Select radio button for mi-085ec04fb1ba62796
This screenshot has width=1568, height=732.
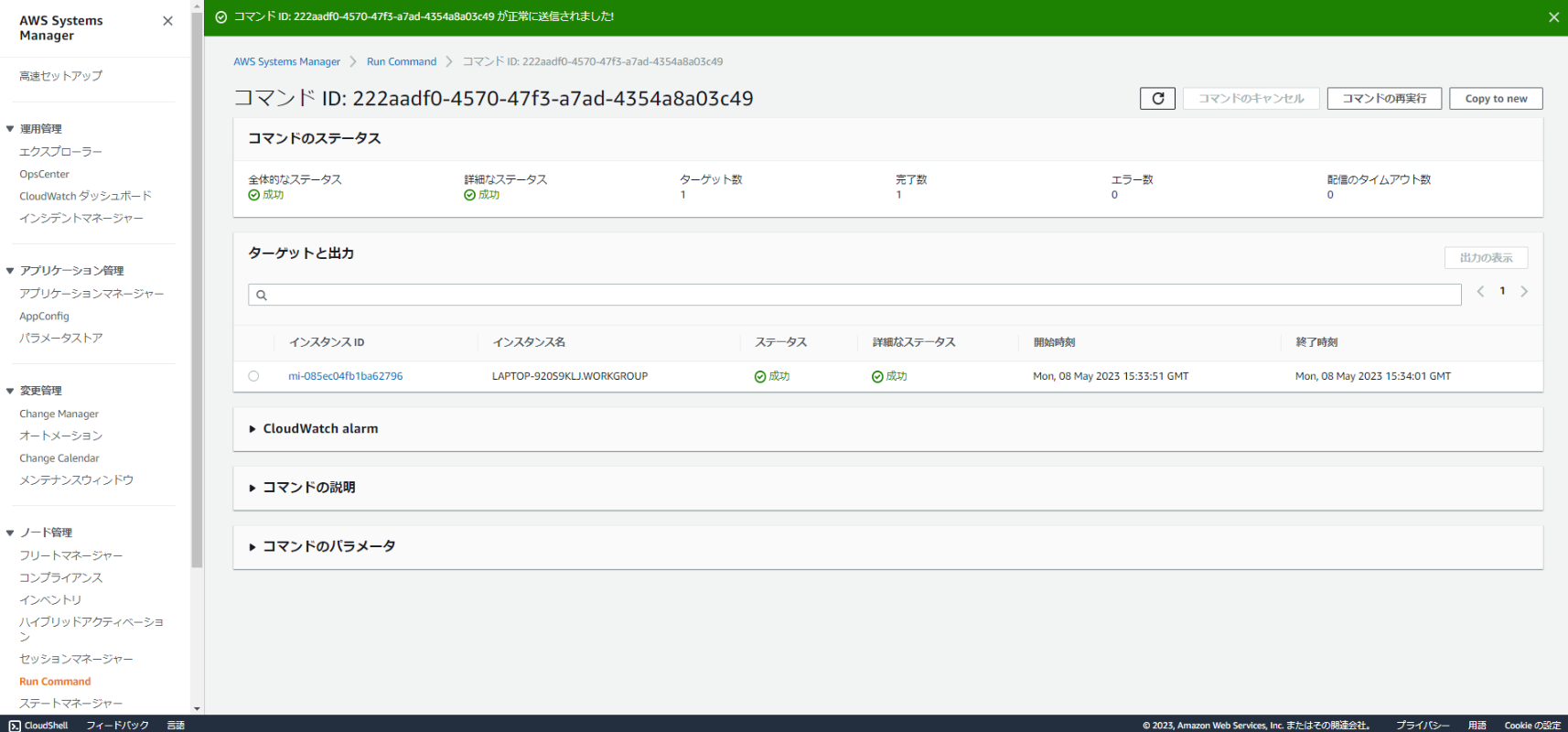point(253,376)
